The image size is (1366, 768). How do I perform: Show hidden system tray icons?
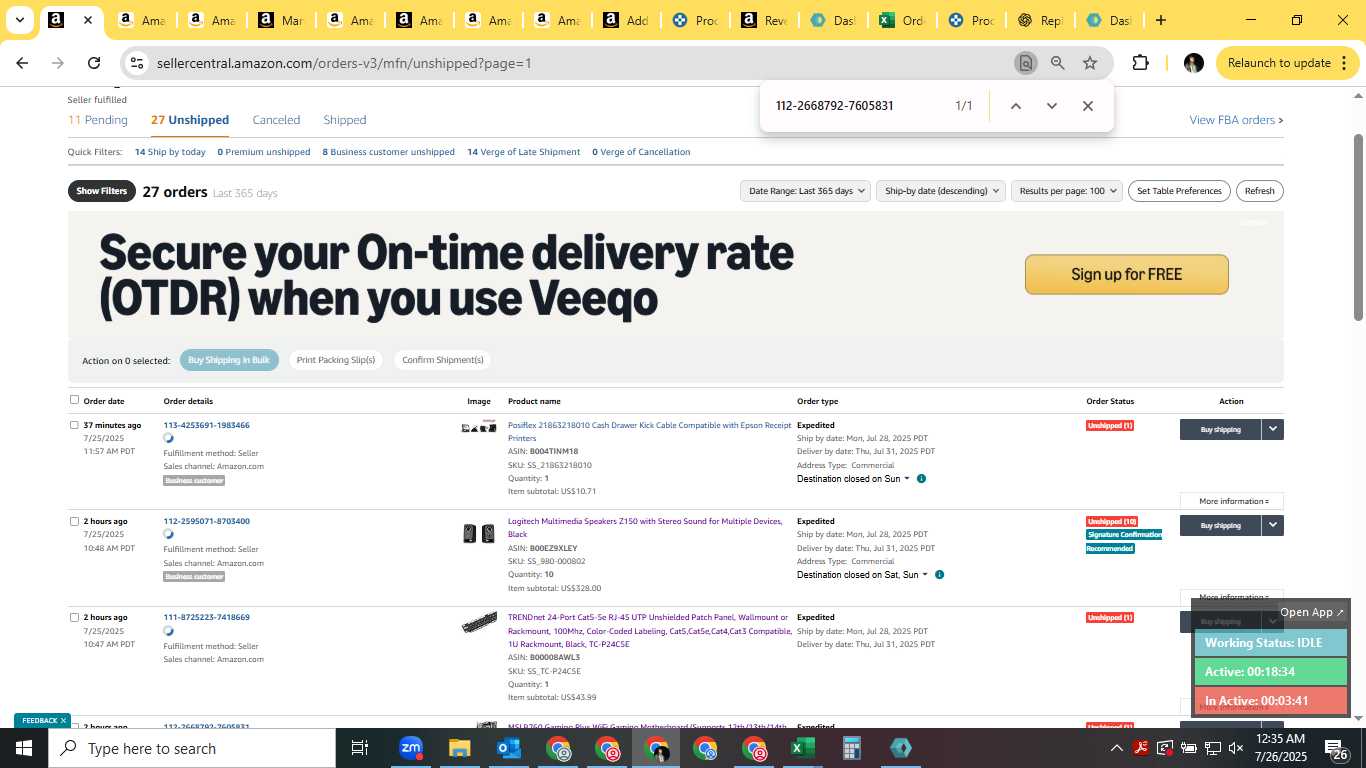click(1116, 748)
